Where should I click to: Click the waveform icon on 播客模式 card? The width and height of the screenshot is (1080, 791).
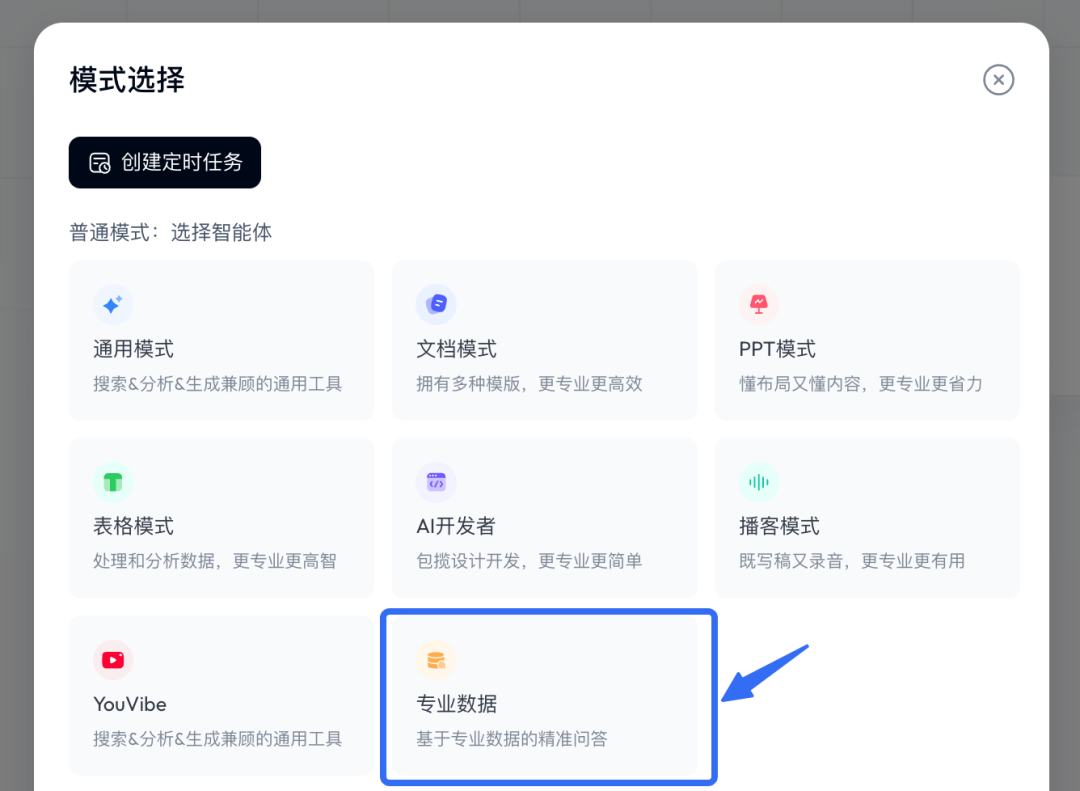759,481
